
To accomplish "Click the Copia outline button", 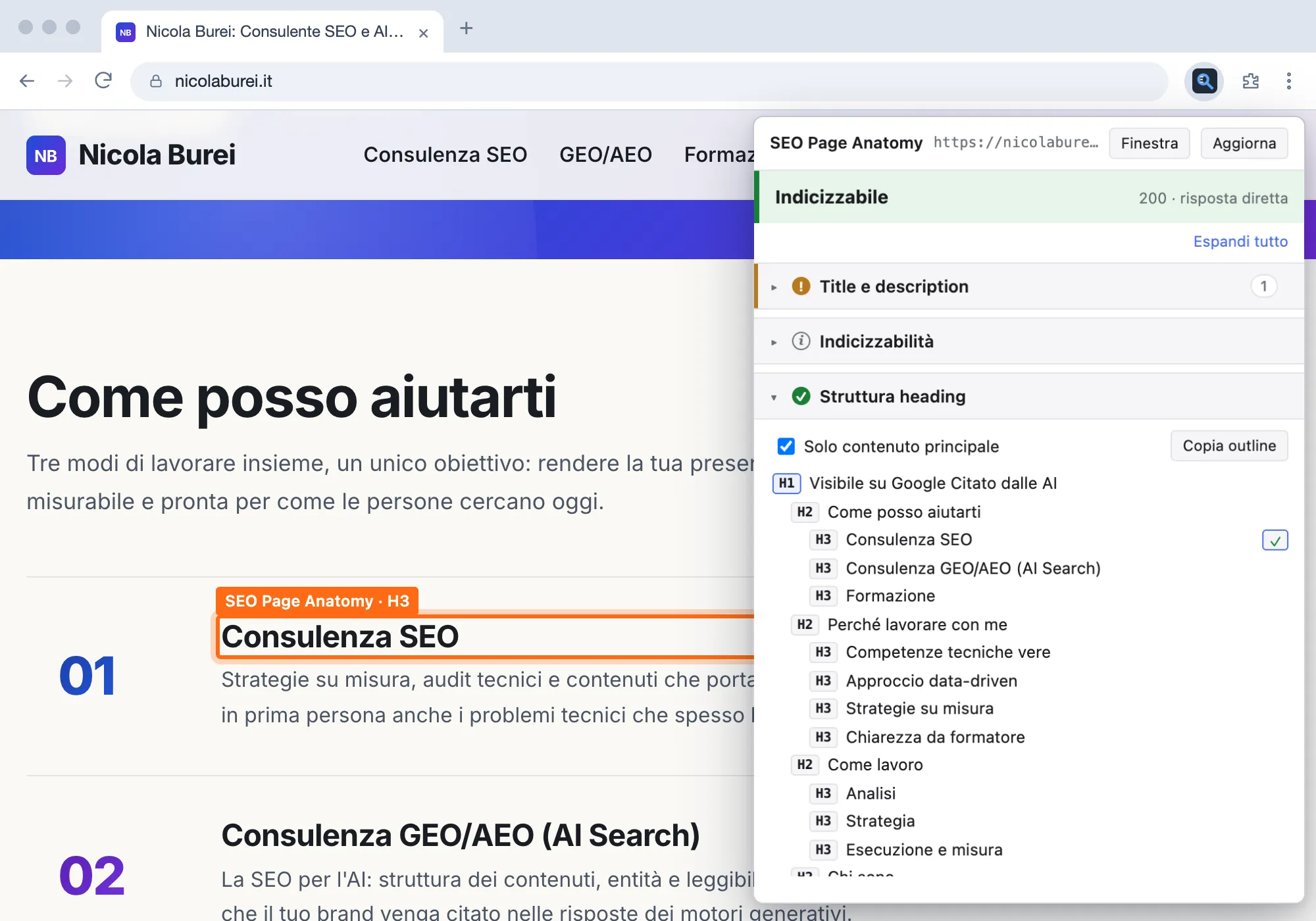I will click(1228, 445).
